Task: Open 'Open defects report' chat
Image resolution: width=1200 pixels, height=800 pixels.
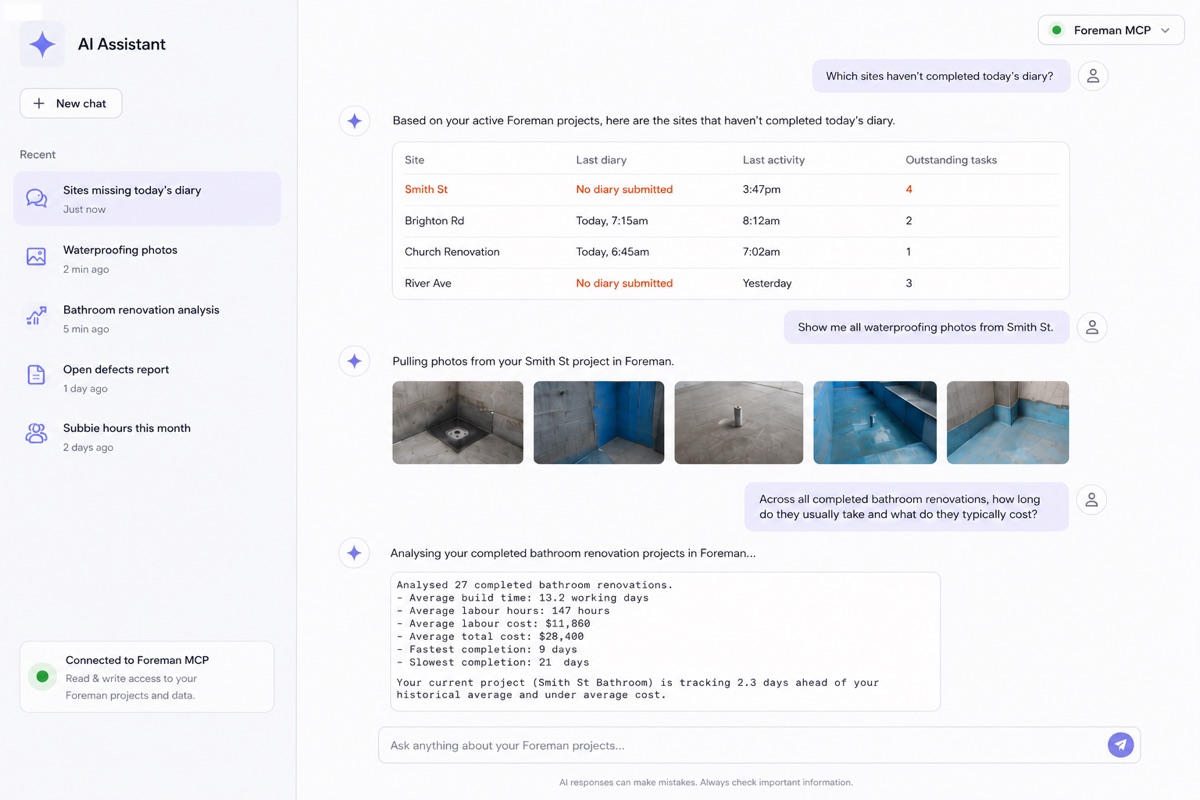Action: 147,377
